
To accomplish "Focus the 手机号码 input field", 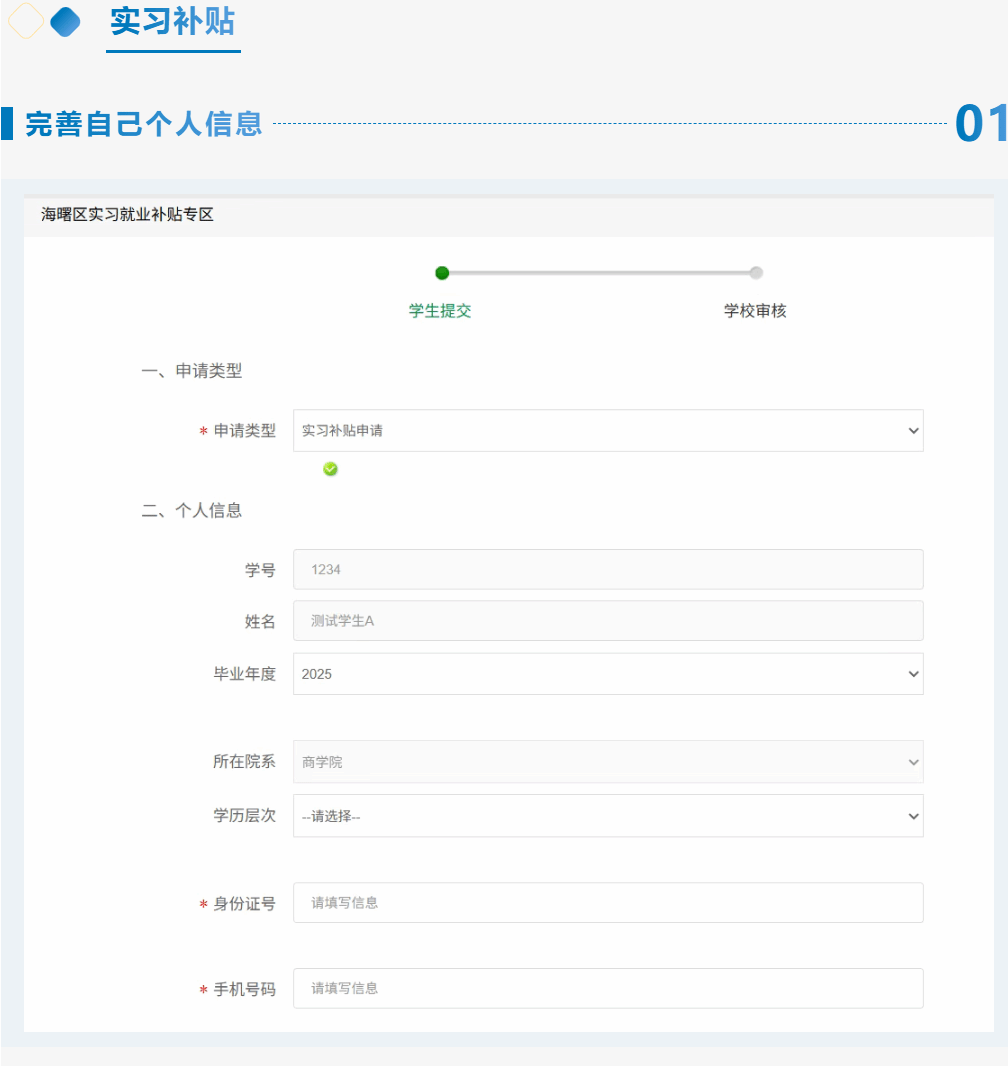I will (608, 989).
